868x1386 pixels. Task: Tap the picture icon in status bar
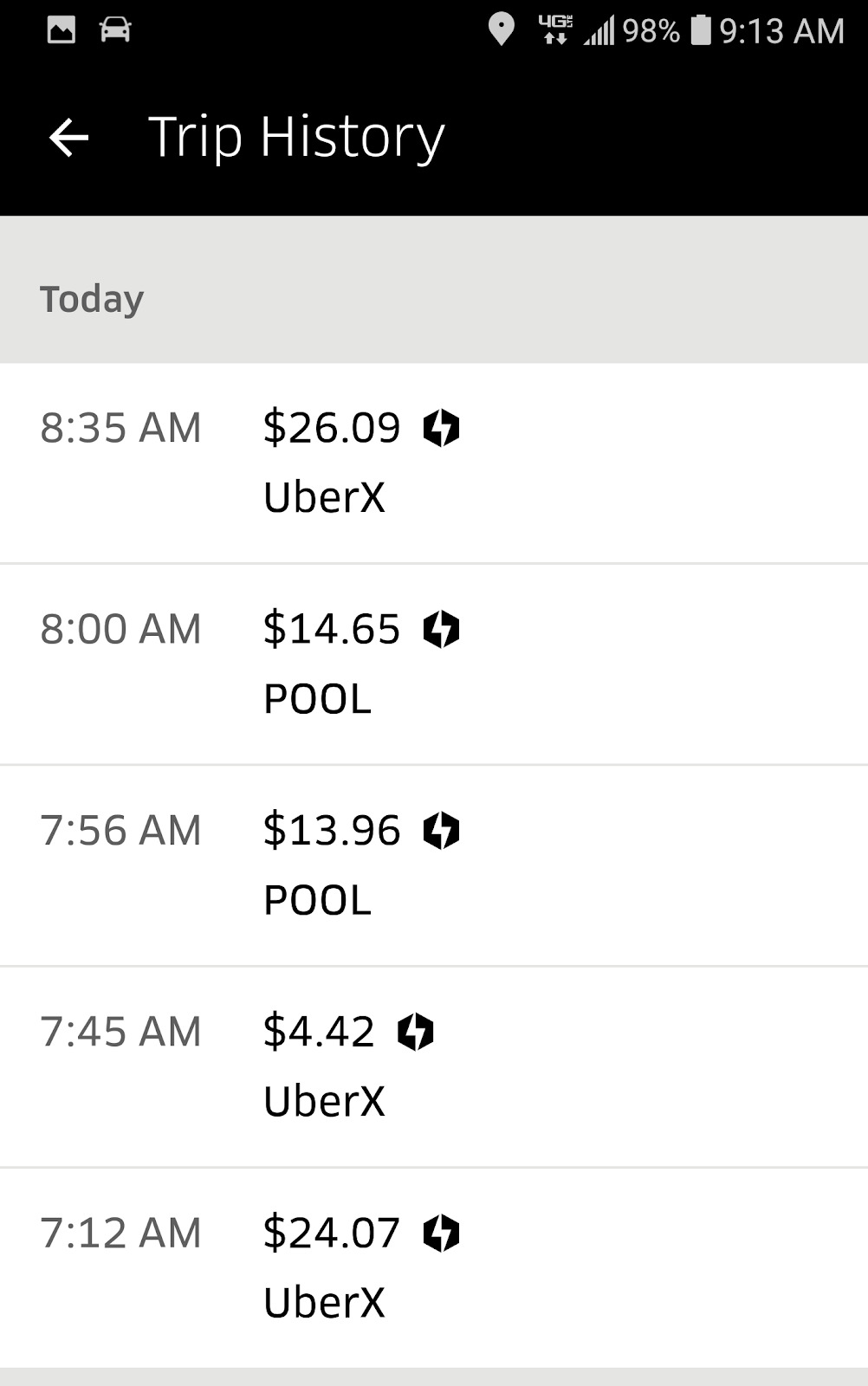[x=62, y=30]
